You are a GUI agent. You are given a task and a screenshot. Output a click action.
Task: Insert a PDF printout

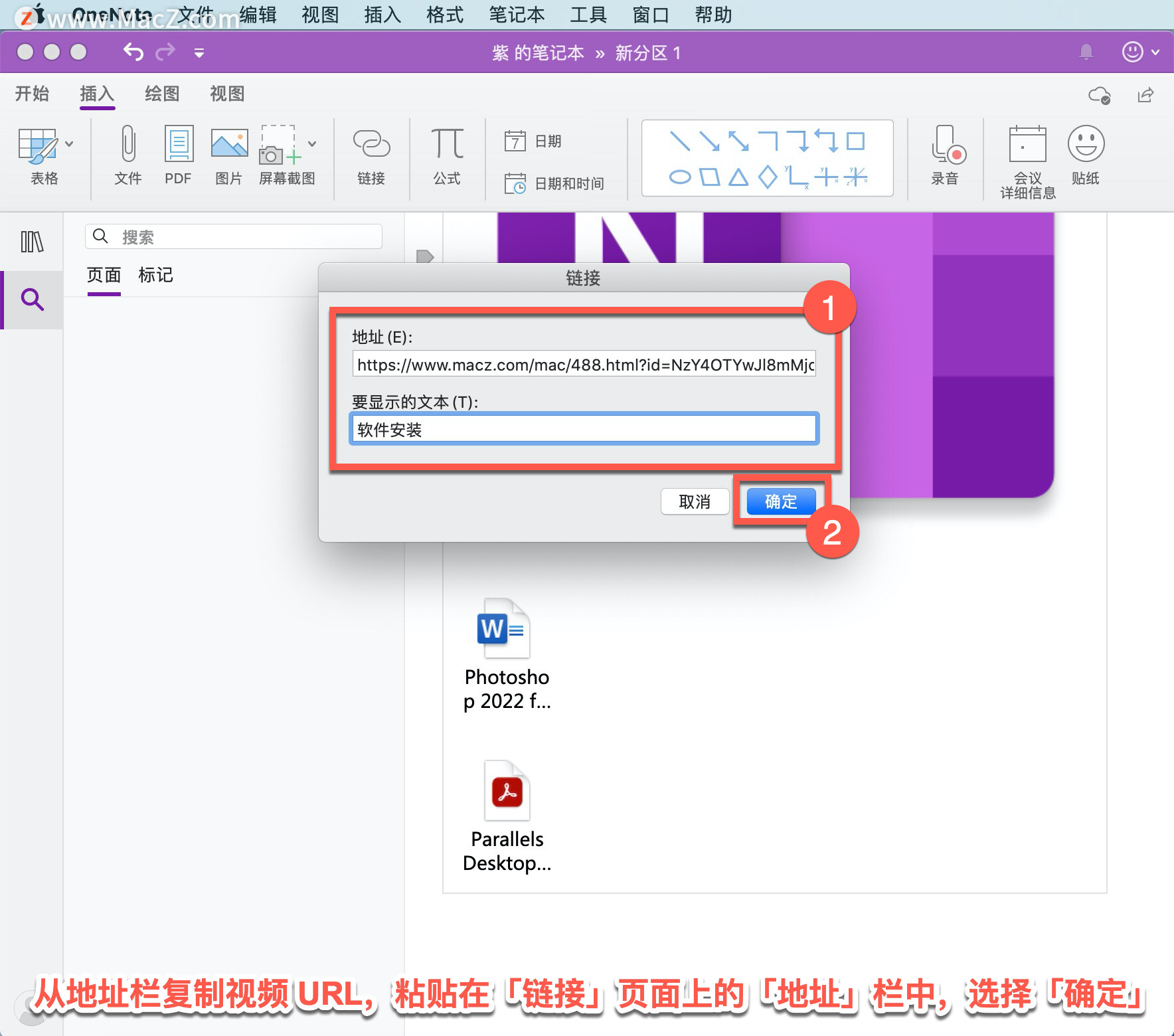click(178, 155)
